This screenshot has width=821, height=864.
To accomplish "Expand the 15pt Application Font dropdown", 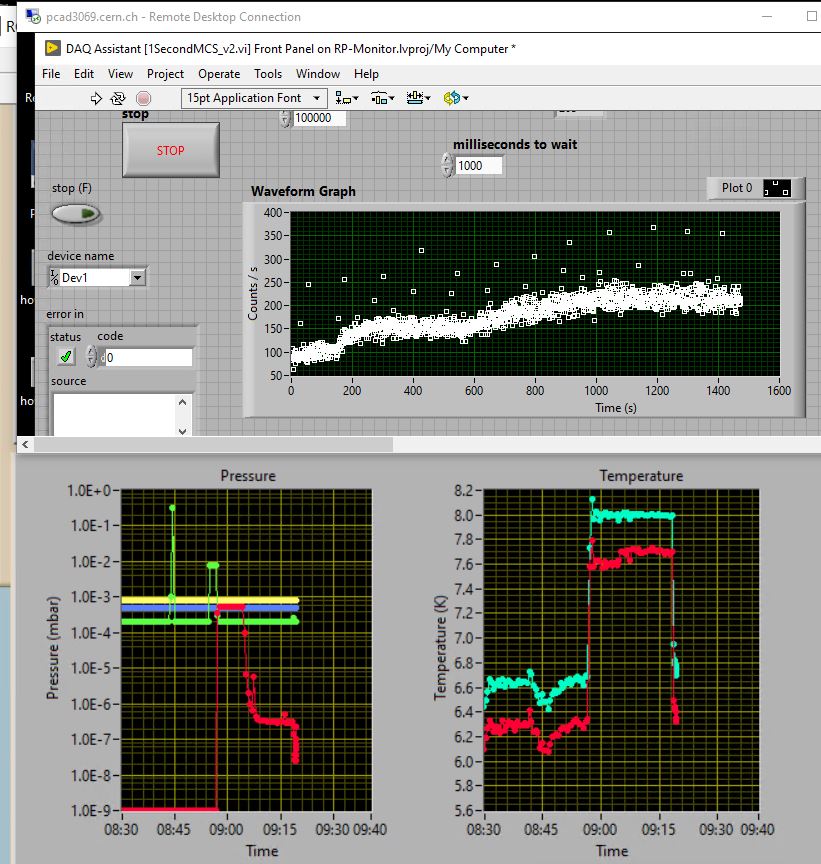I will pos(317,98).
